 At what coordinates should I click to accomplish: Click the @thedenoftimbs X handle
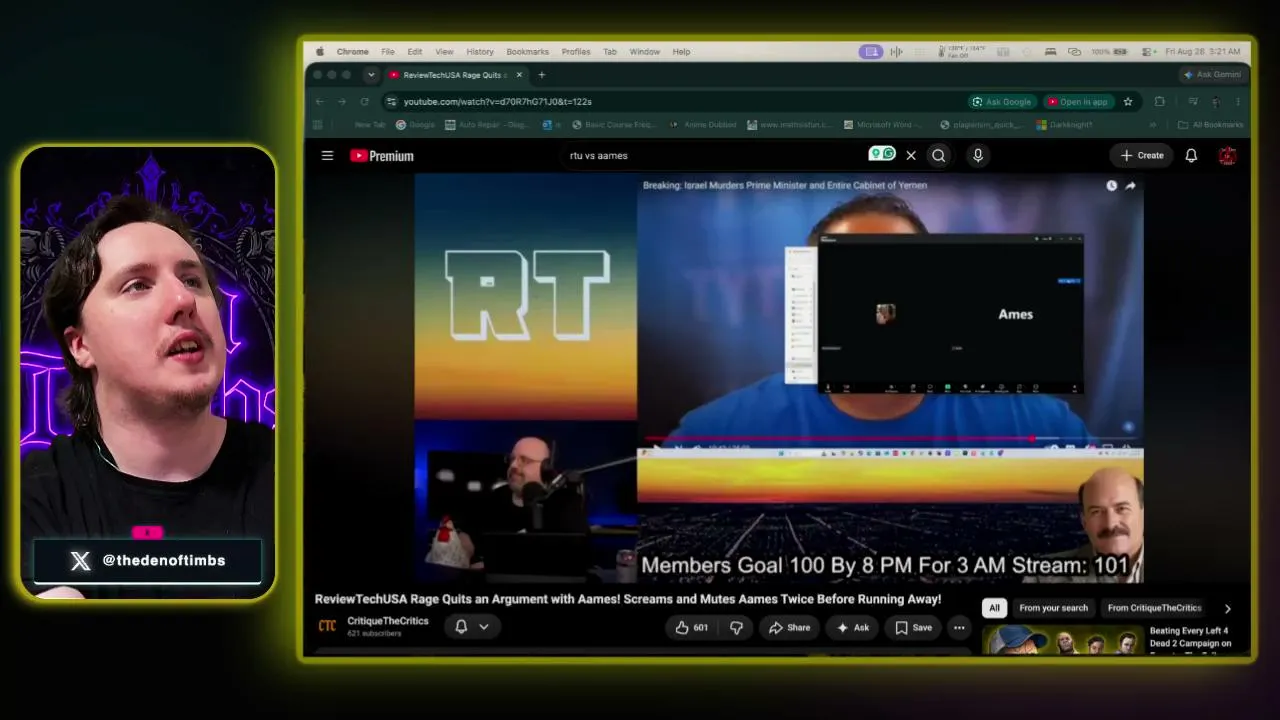(164, 561)
